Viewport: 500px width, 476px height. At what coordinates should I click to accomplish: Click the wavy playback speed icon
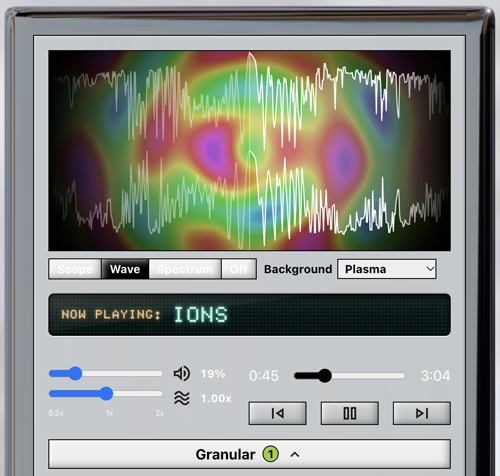(182, 398)
